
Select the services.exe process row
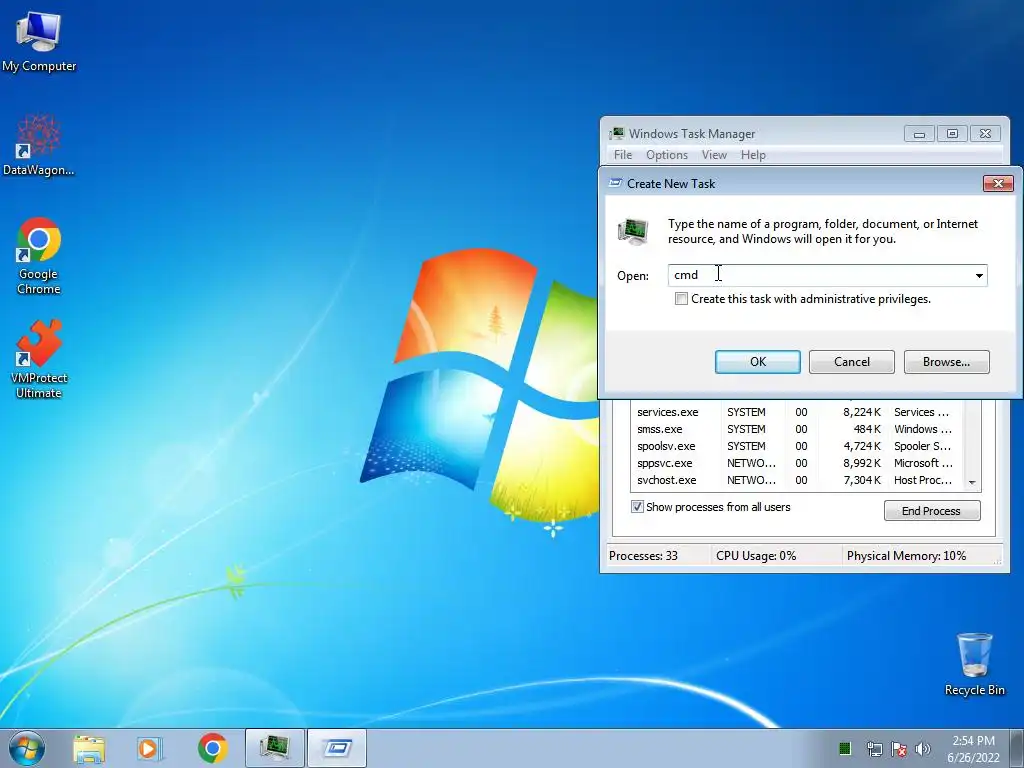point(797,412)
